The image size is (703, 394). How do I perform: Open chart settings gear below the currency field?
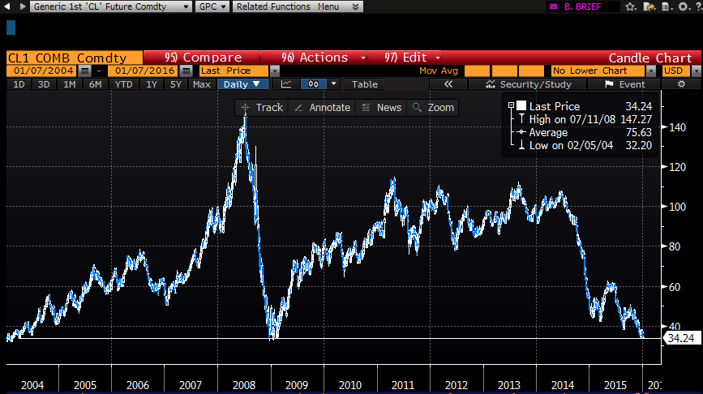coord(681,84)
